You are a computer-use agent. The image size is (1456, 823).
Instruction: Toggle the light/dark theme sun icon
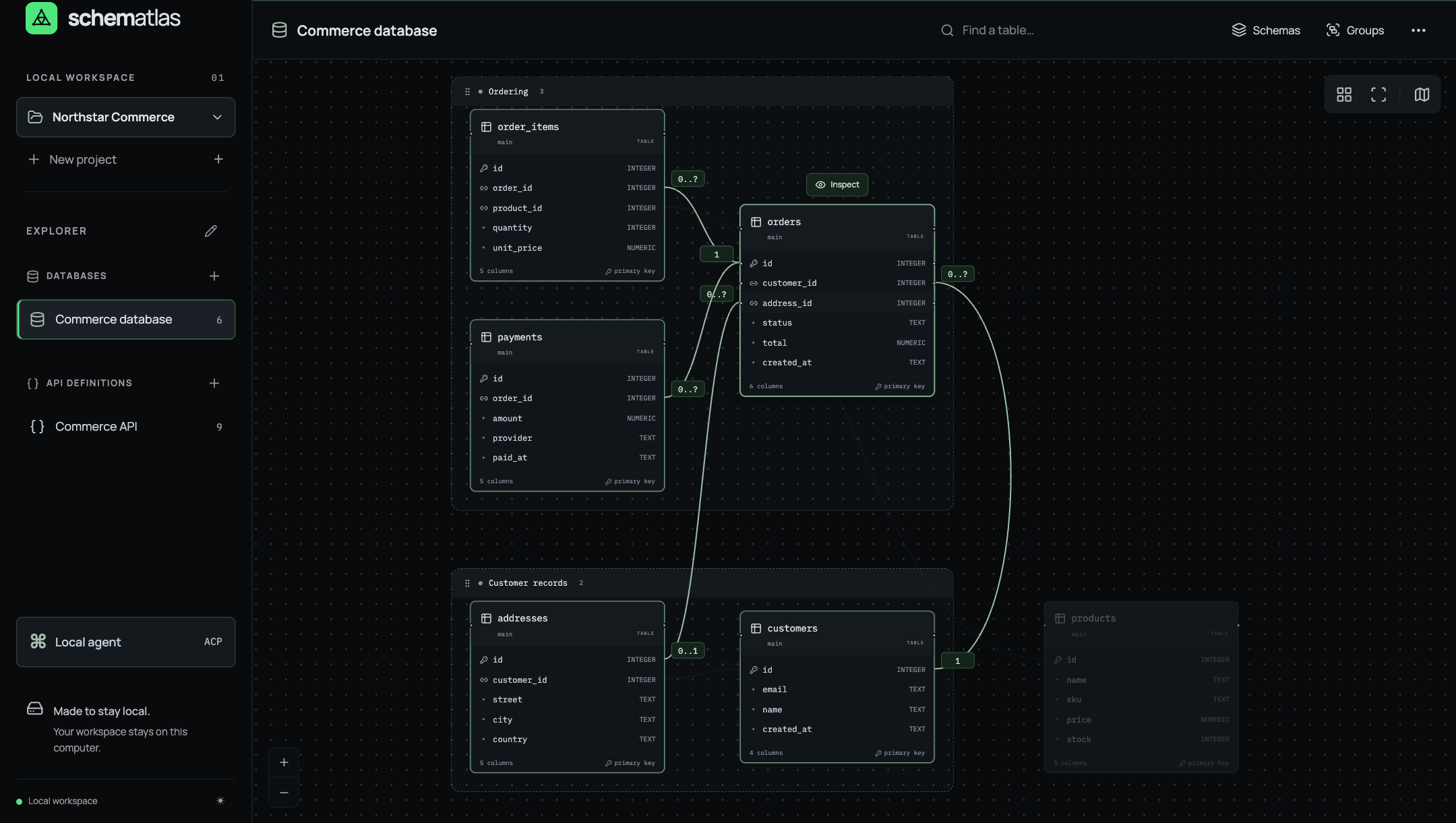click(x=220, y=801)
